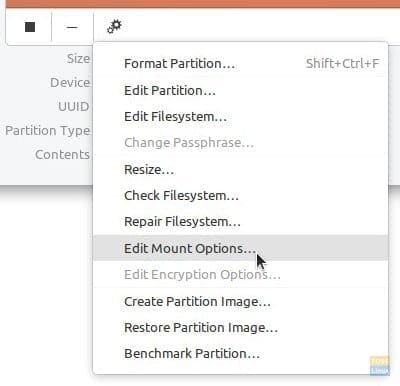
Task: Open Edit Mount Options…
Action: [241, 248]
